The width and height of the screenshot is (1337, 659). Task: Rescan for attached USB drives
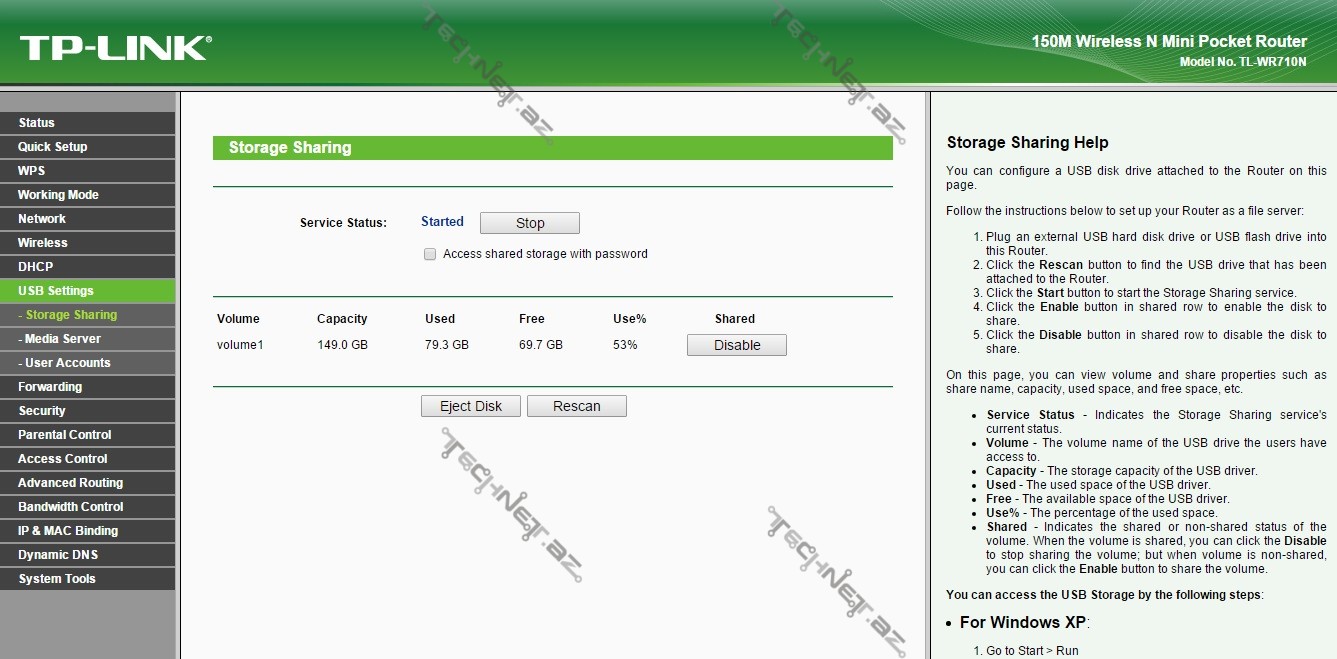(x=576, y=406)
